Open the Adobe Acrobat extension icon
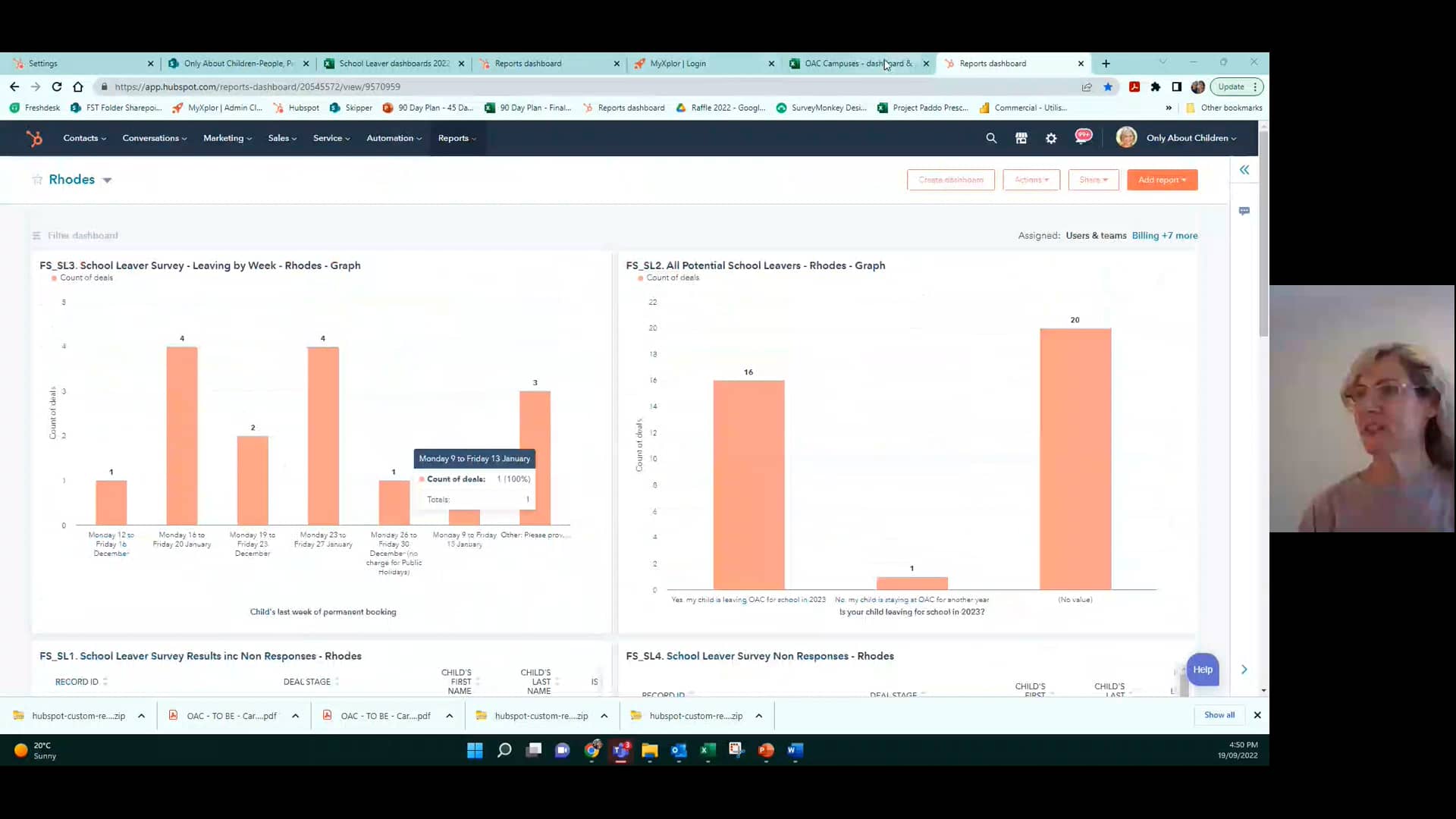1456x819 pixels. tap(1135, 86)
